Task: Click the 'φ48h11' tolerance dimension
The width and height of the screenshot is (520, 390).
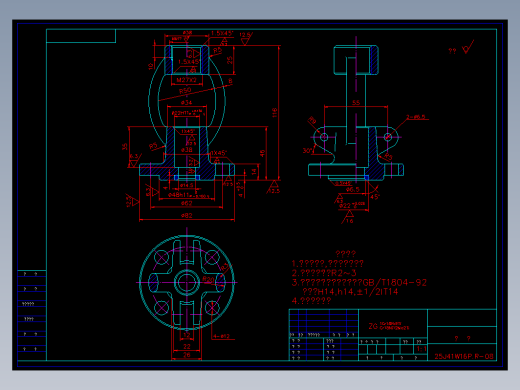Action: point(188,195)
